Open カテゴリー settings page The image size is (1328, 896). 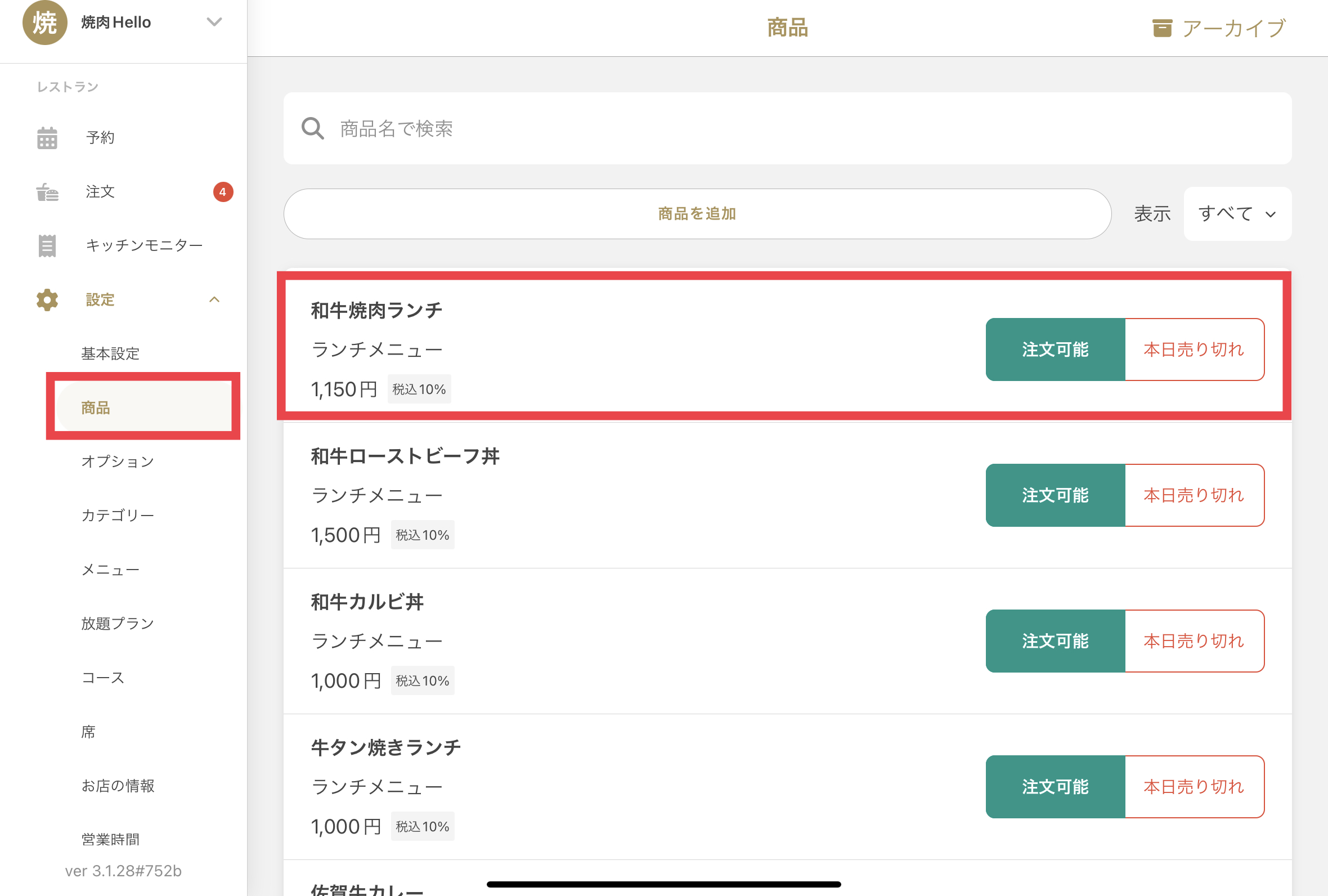click(x=118, y=516)
